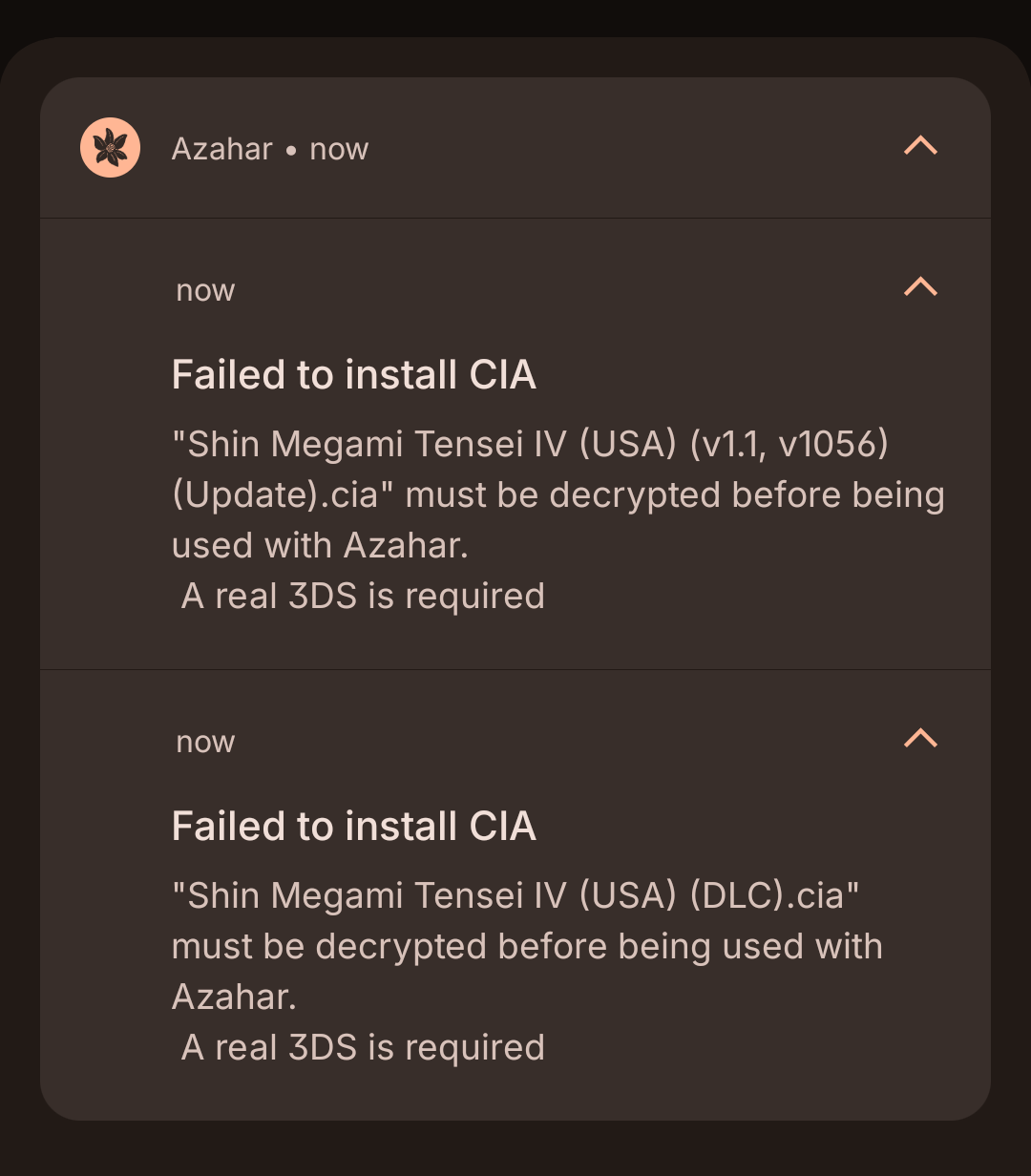Tap first notification's "A real 3DS is required"
Image resolution: width=1031 pixels, height=1176 pixels.
pos(363,596)
